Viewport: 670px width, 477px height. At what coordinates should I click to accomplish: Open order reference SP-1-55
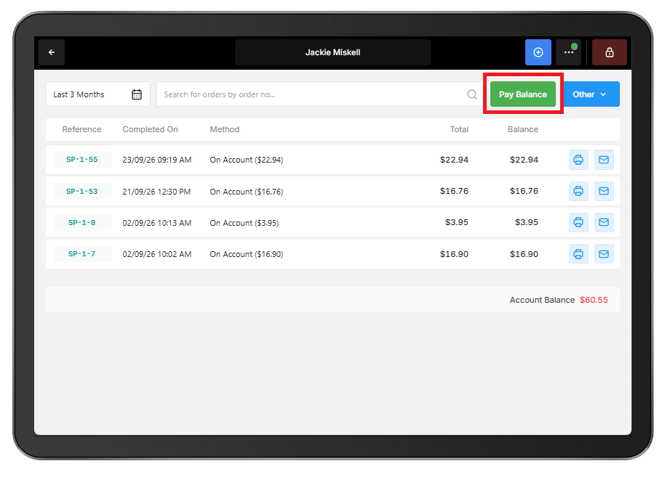[82, 159]
